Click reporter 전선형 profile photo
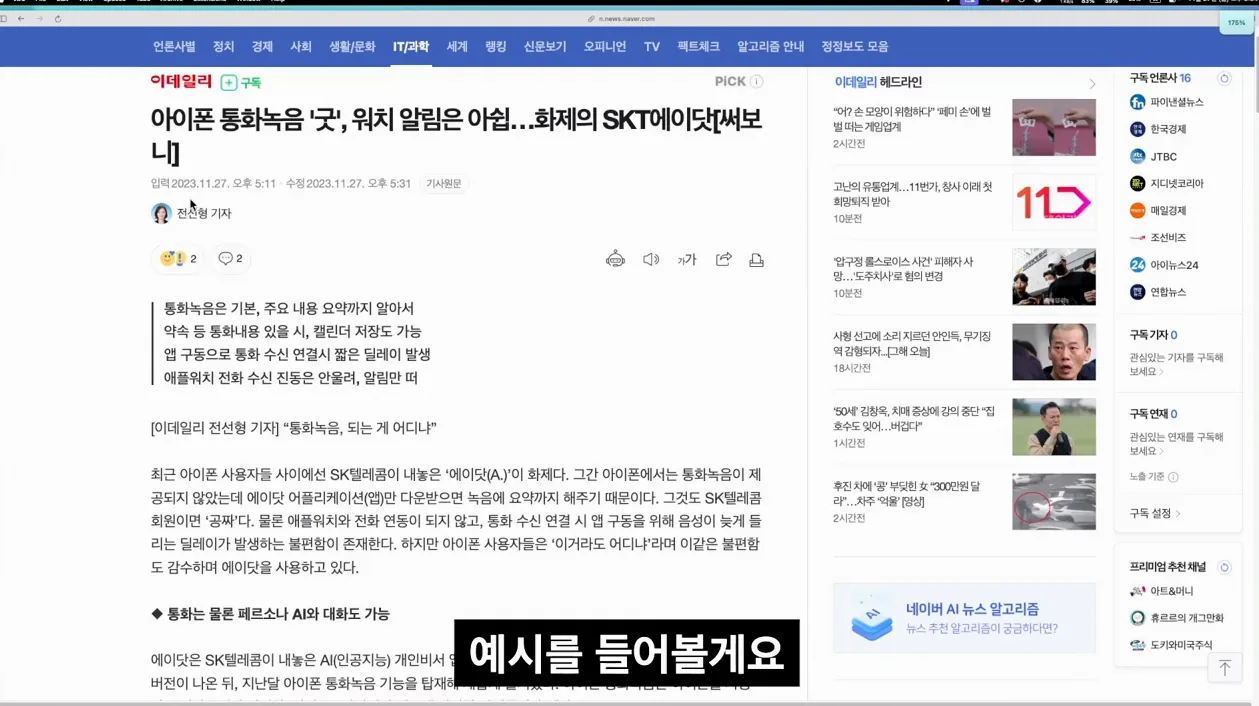1259x706 pixels. click(161, 213)
